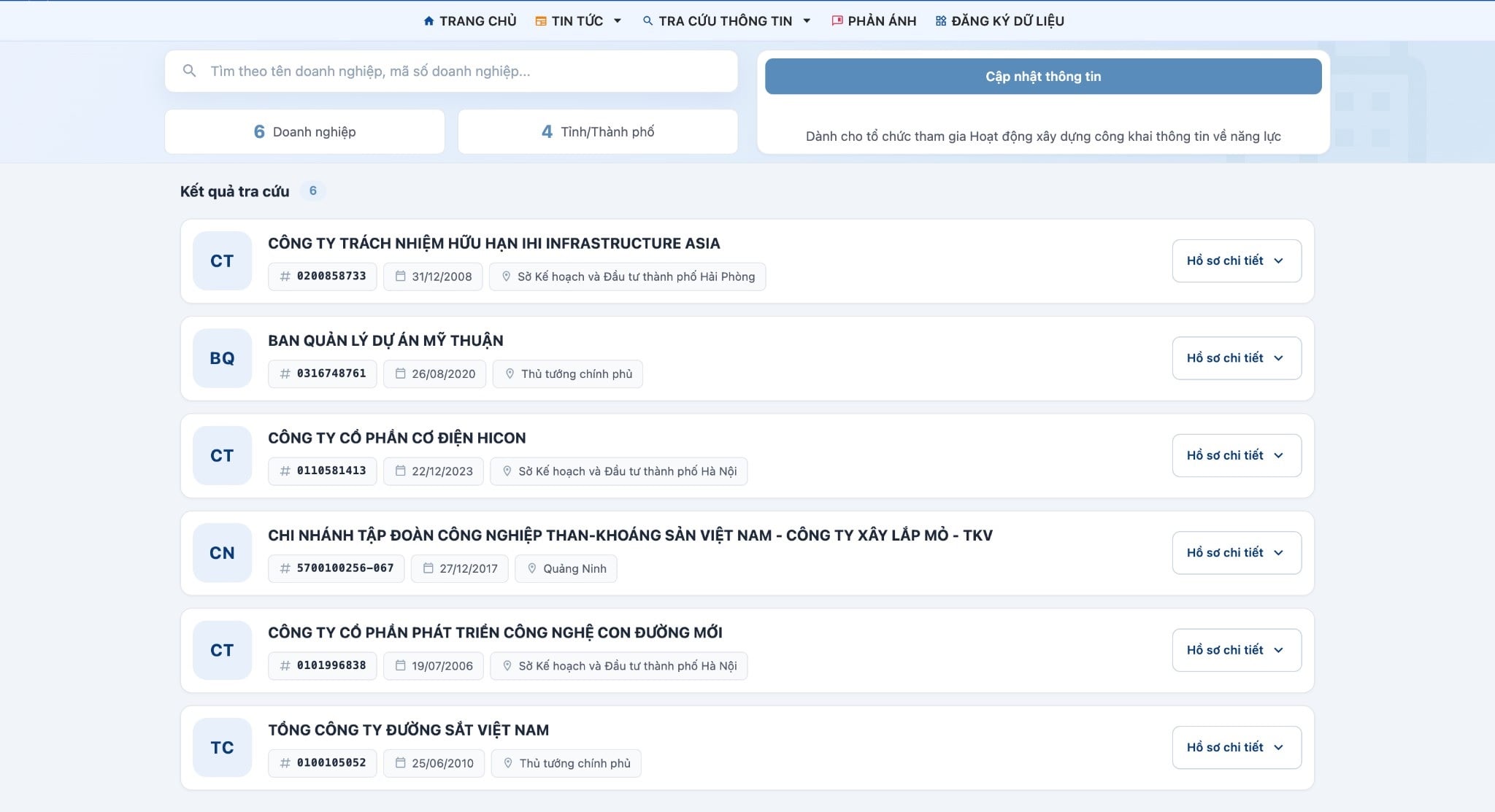The height and width of the screenshot is (812, 1495).
Task: Click the result count badge 6
Action: (313, 191)
